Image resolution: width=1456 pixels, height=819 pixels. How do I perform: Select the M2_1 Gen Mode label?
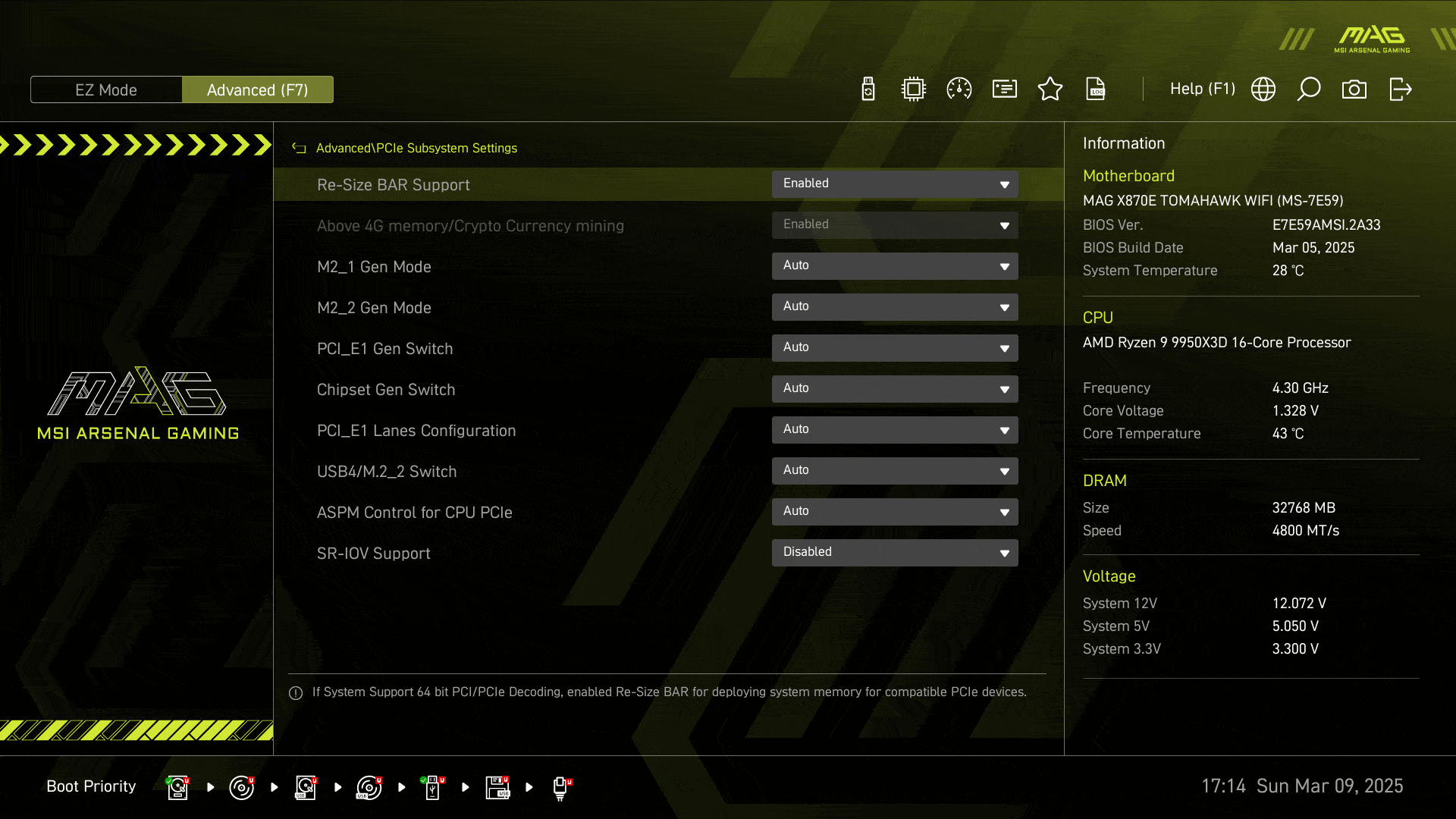point(374,267)
